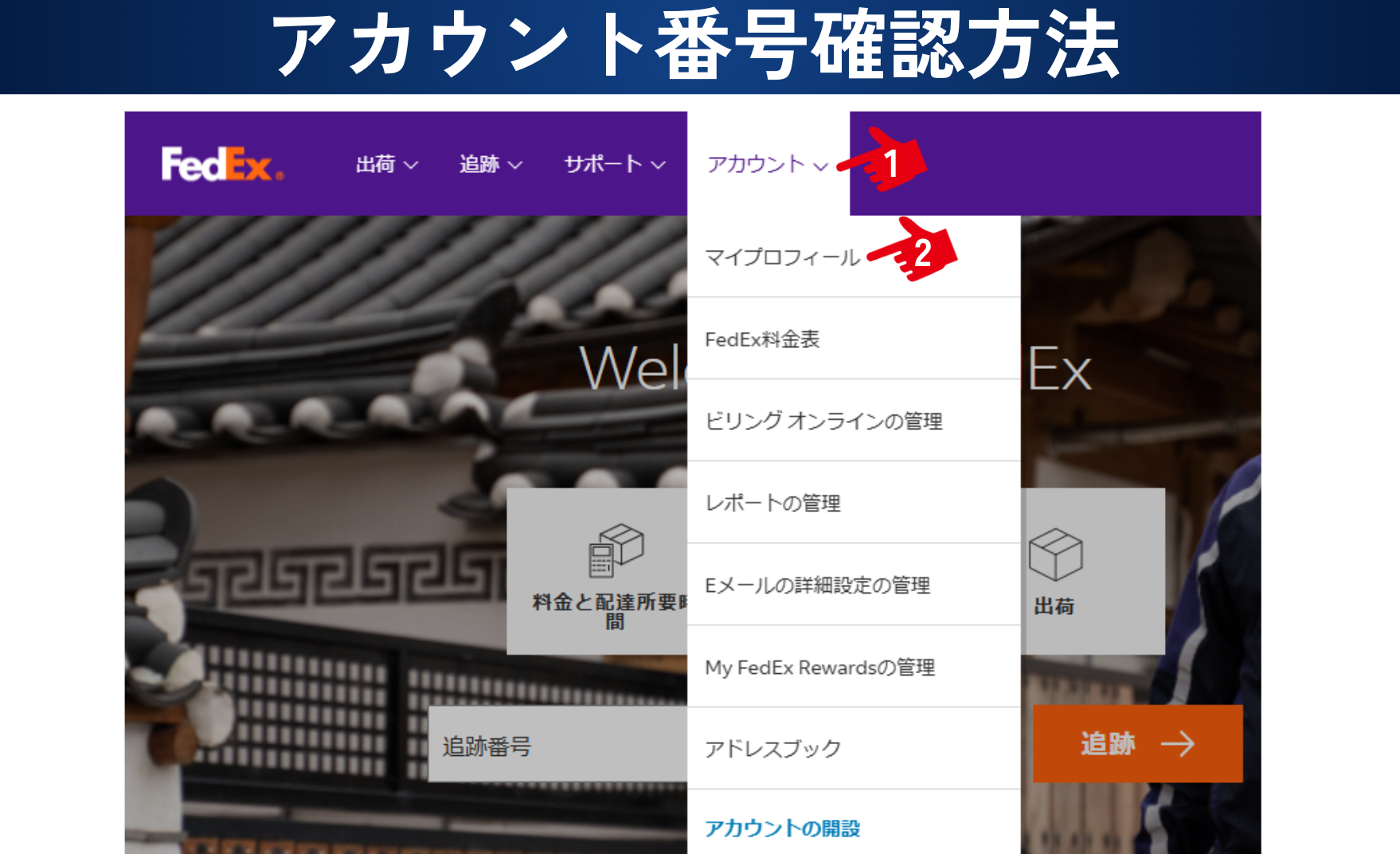Expand the chevron next to 出荷

click(411, 165)
